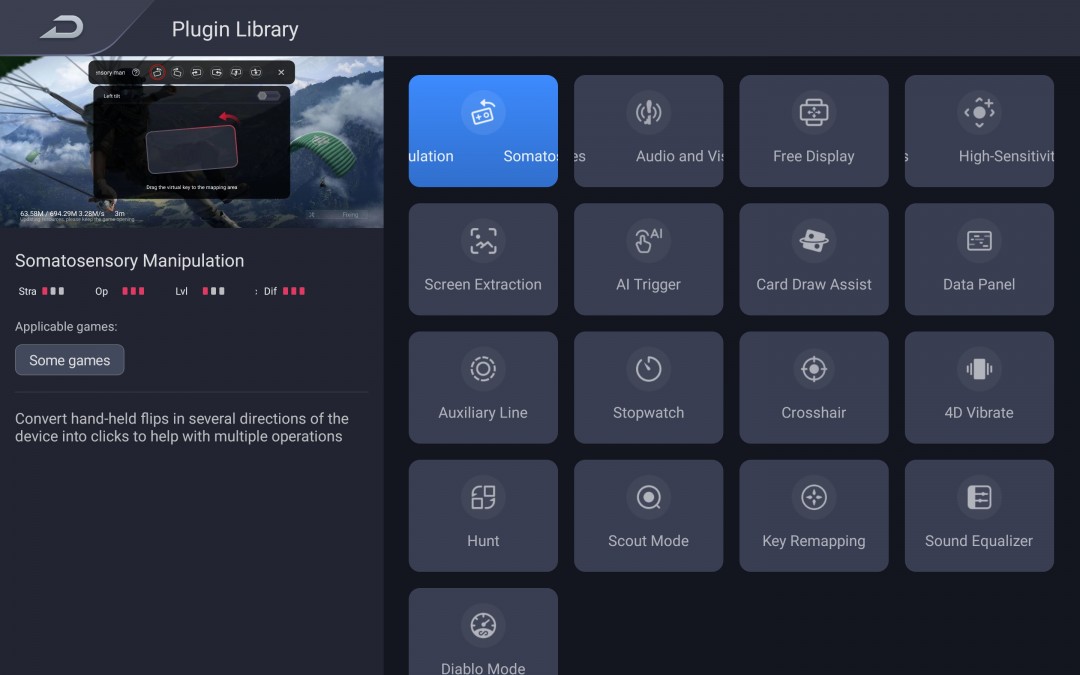The height and width of the screenshot is (675, 1080).
Task: Open the Diablo Mode plugin icon
Action: (x=483, y=625)
